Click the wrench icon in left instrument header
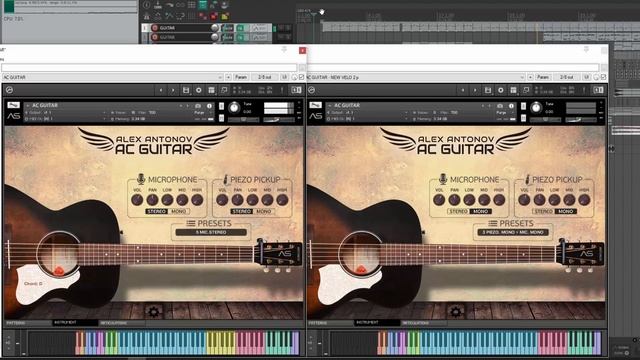 coord(13,105)
